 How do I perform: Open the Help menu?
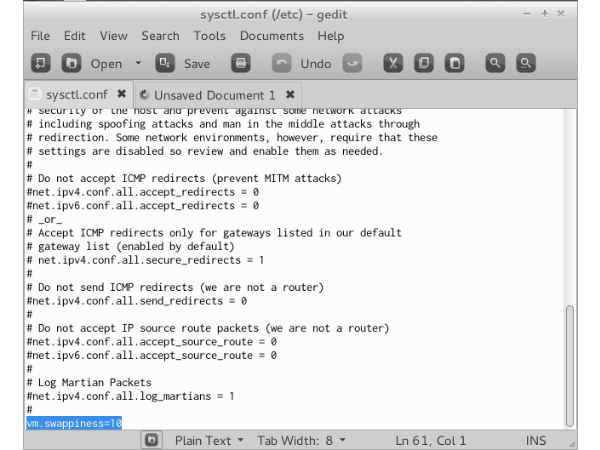coord(331,36)
